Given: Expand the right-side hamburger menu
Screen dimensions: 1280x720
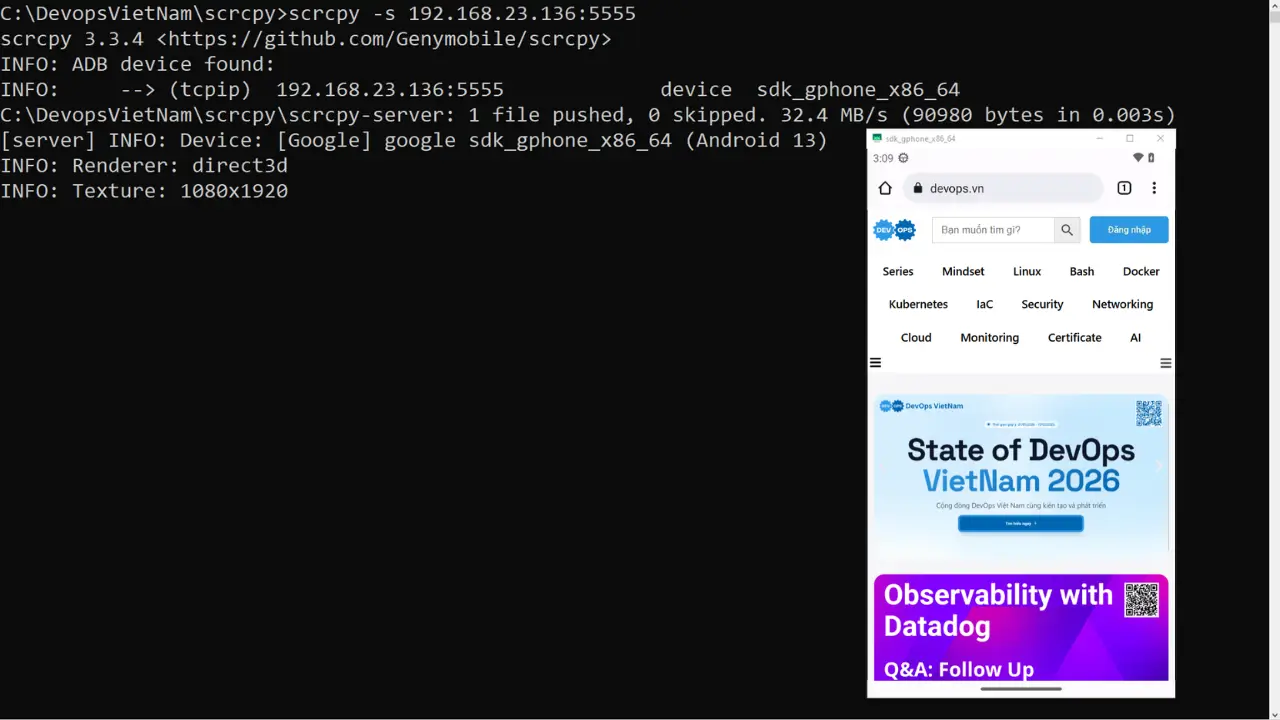Looking at the screenshot, I should point(1165,363).
